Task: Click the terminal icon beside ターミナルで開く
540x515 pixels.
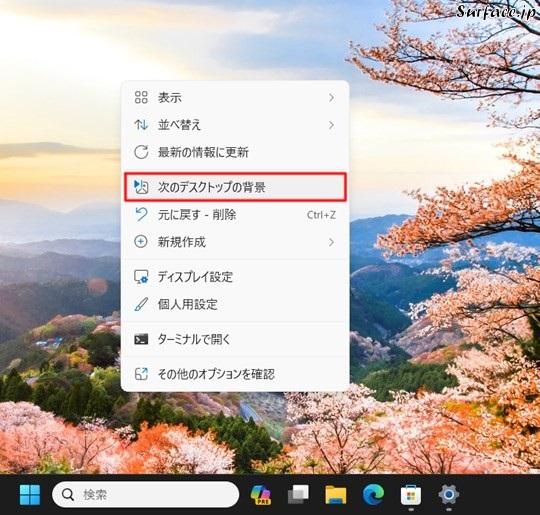Action: (x=141, y=339)
